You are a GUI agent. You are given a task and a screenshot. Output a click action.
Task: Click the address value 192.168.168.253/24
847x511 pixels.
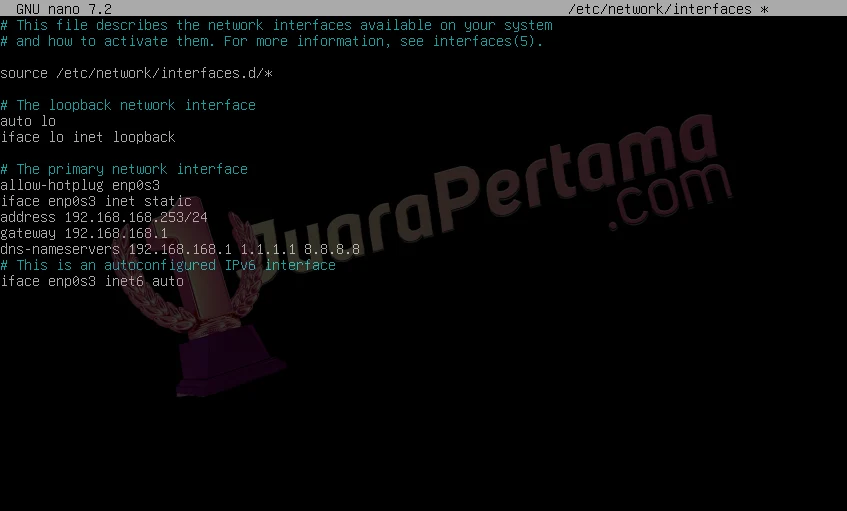tap(136, 217)
